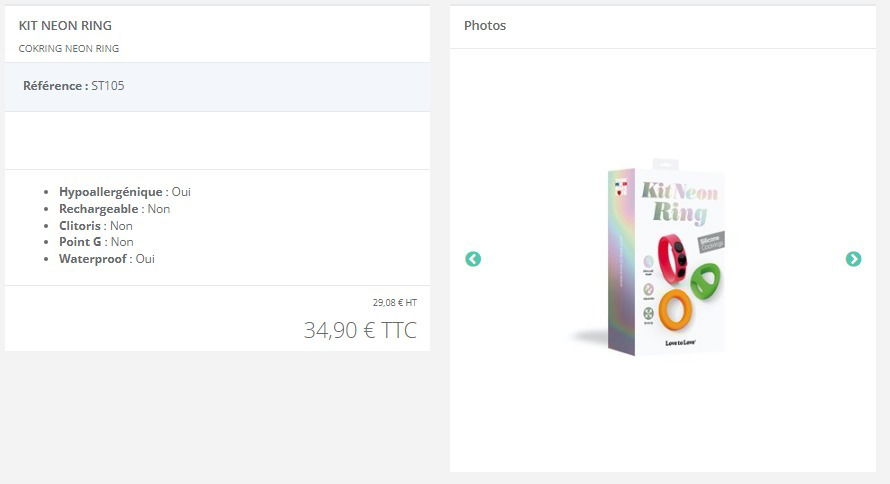Viewport: 890px width, 484px height.
Task: Click the Hypoallergénique attribute line
Action: 125,192
